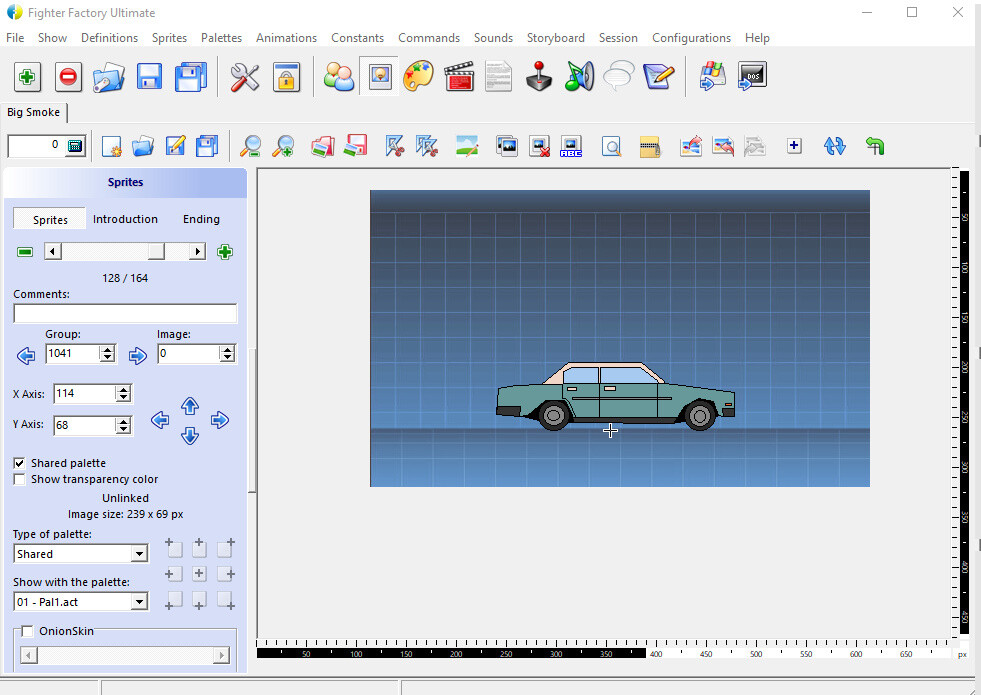The height and width of the screenshot is (695, 981).
Task: Open the Animations menu
Action: click(x=286, y=37)
